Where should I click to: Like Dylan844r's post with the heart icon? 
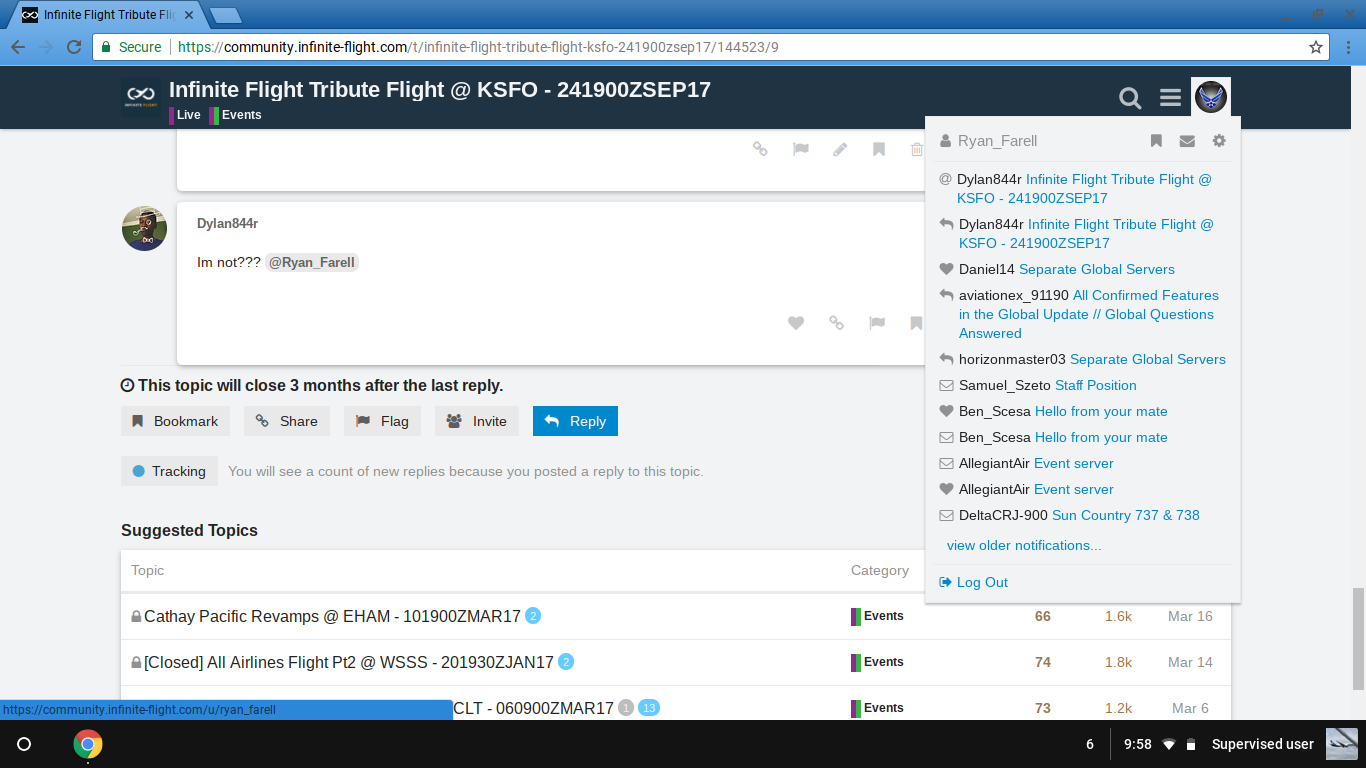[x=796, y=323]
